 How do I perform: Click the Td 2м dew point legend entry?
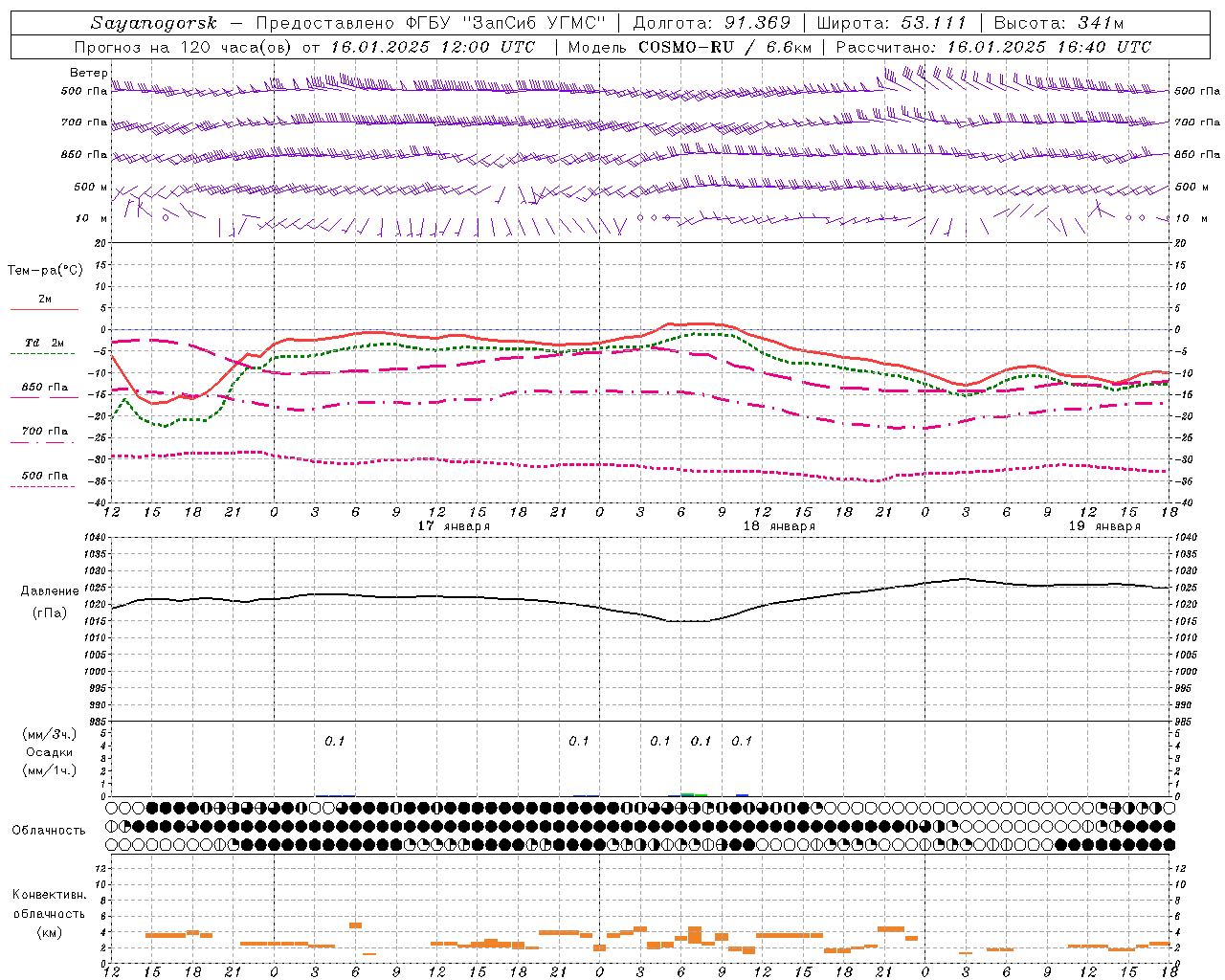(45, 343)
